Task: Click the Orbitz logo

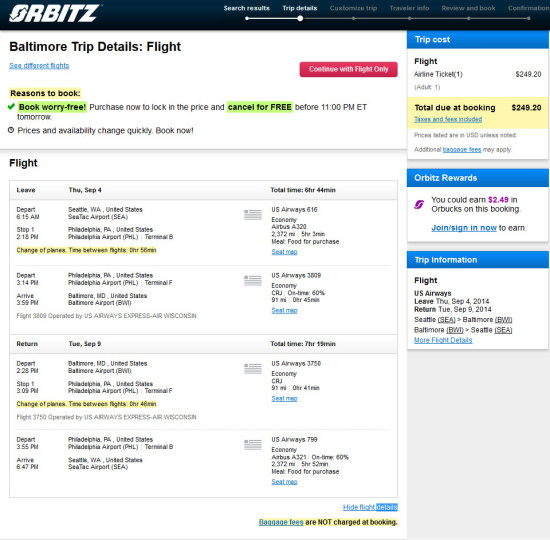Action: tap(55, 13)
